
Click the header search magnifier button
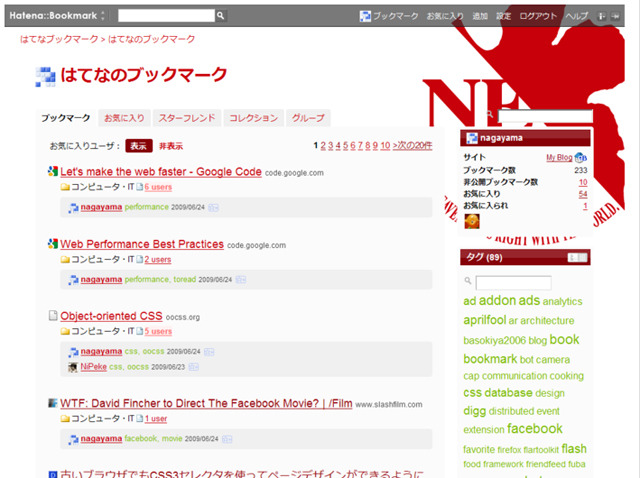220,16
